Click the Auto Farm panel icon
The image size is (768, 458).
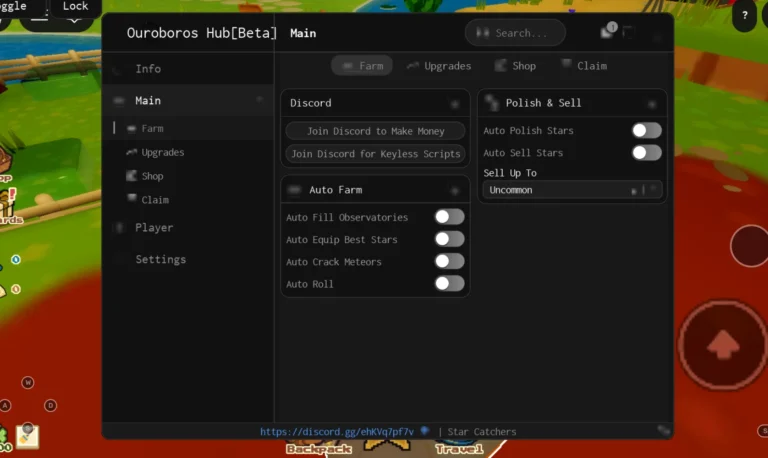click(294, 190)
